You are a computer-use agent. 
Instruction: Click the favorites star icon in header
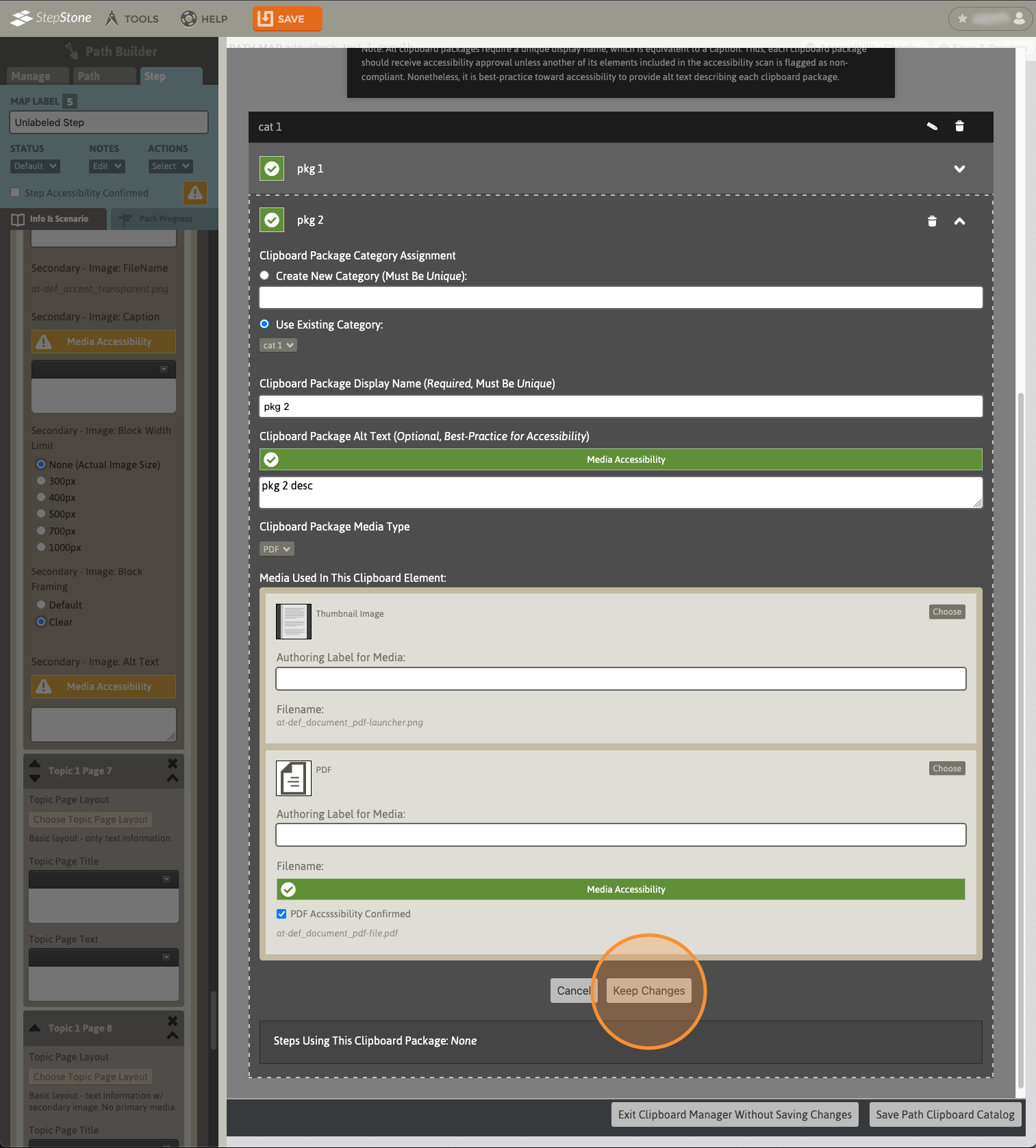(x=963, y=18)
